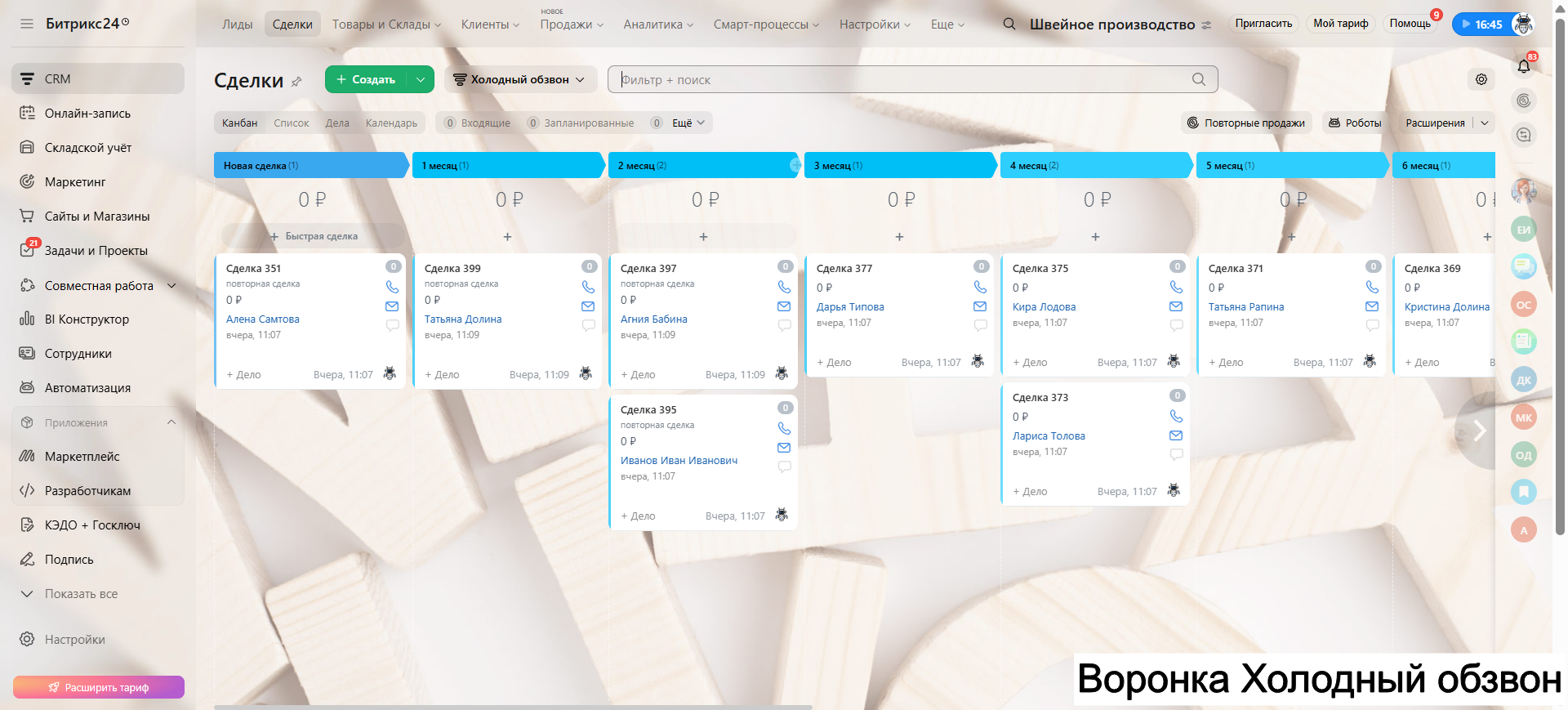Open the Лиды tab in top navigation
Image resolution: width=1568 pixels, height=710 pixels.
coord(238,25)
